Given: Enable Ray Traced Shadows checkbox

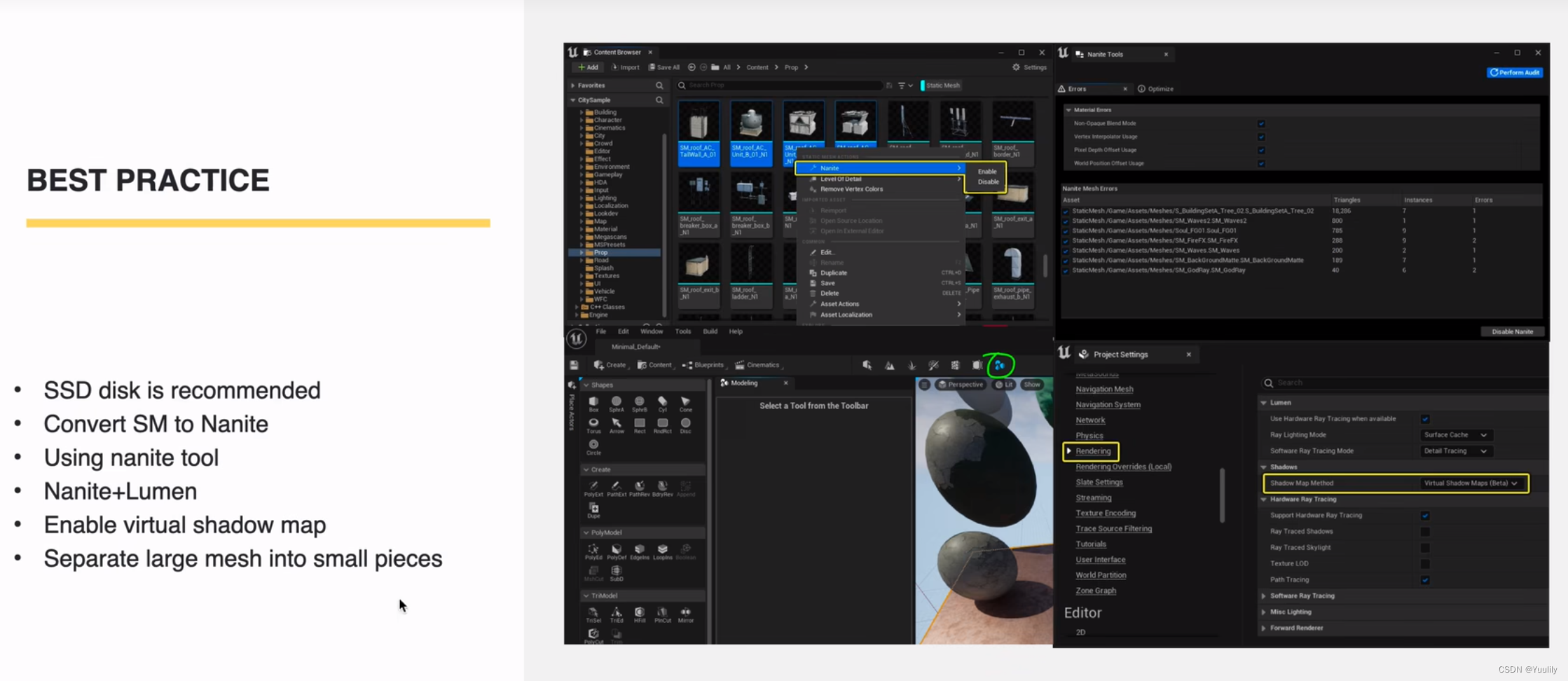Looking at the screenshot, I should click(1426, 531).
